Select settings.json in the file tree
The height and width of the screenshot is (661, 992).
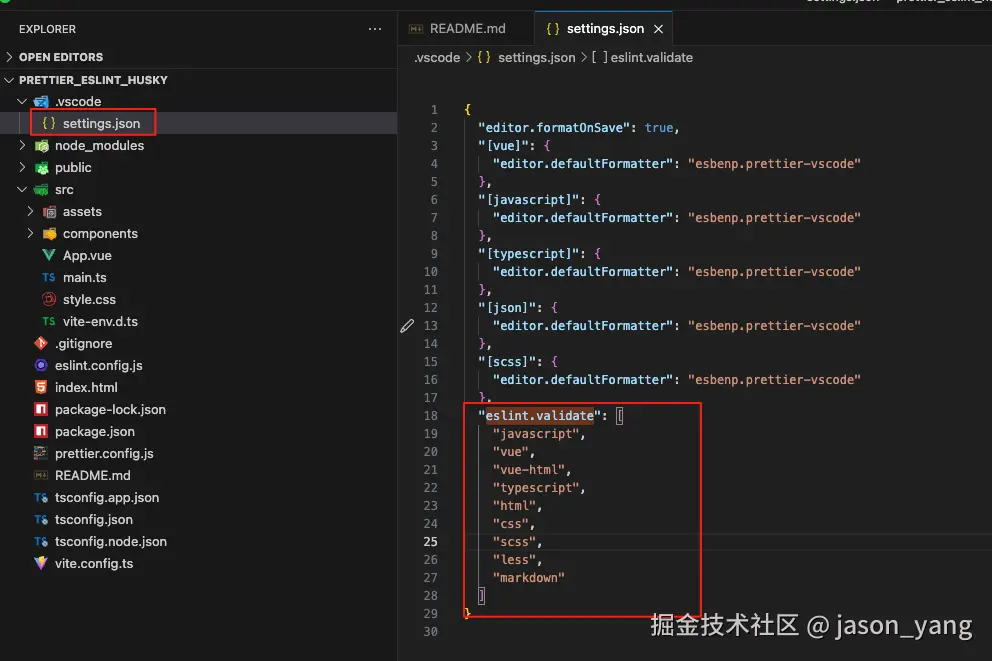tap(101, 123)
